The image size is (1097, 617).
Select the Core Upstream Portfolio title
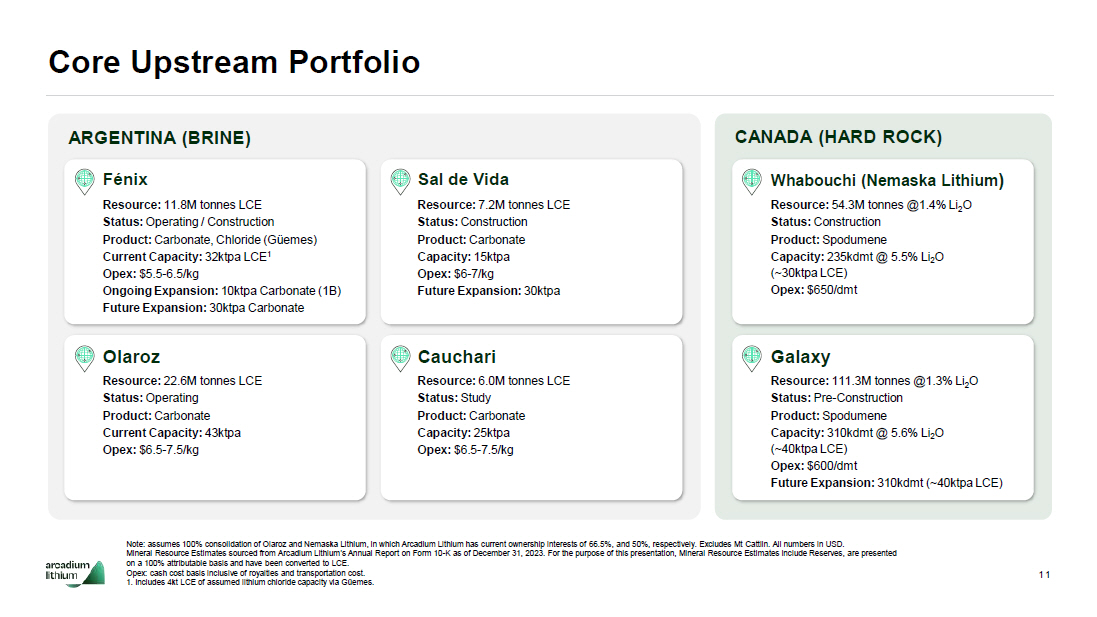[234, 62]
